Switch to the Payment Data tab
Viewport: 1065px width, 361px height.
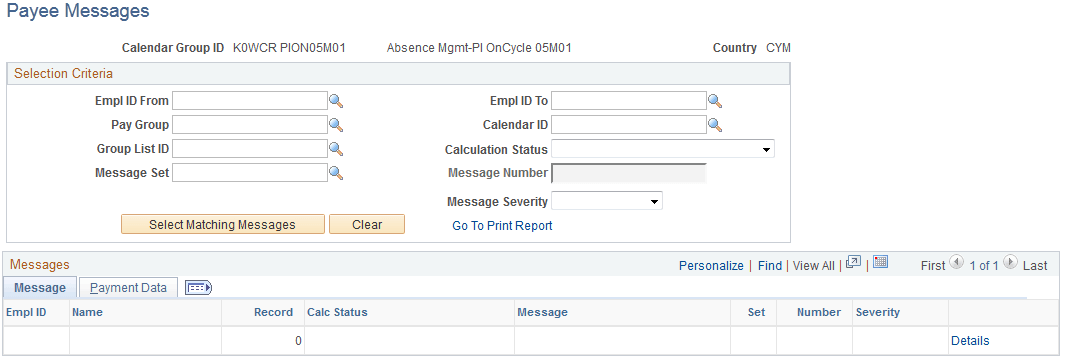point(128,288)
